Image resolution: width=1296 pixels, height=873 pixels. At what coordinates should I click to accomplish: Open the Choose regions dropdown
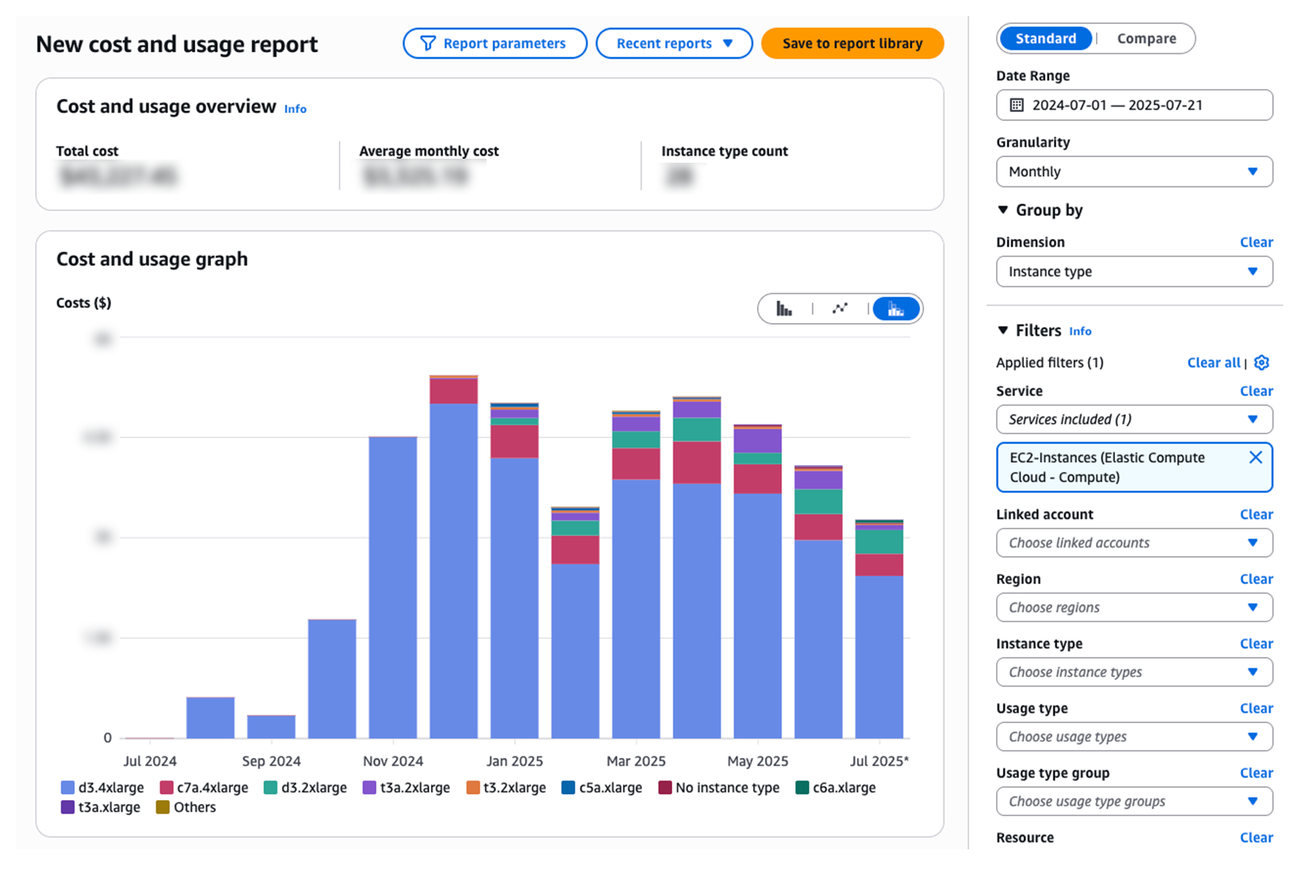(1135, 608)
